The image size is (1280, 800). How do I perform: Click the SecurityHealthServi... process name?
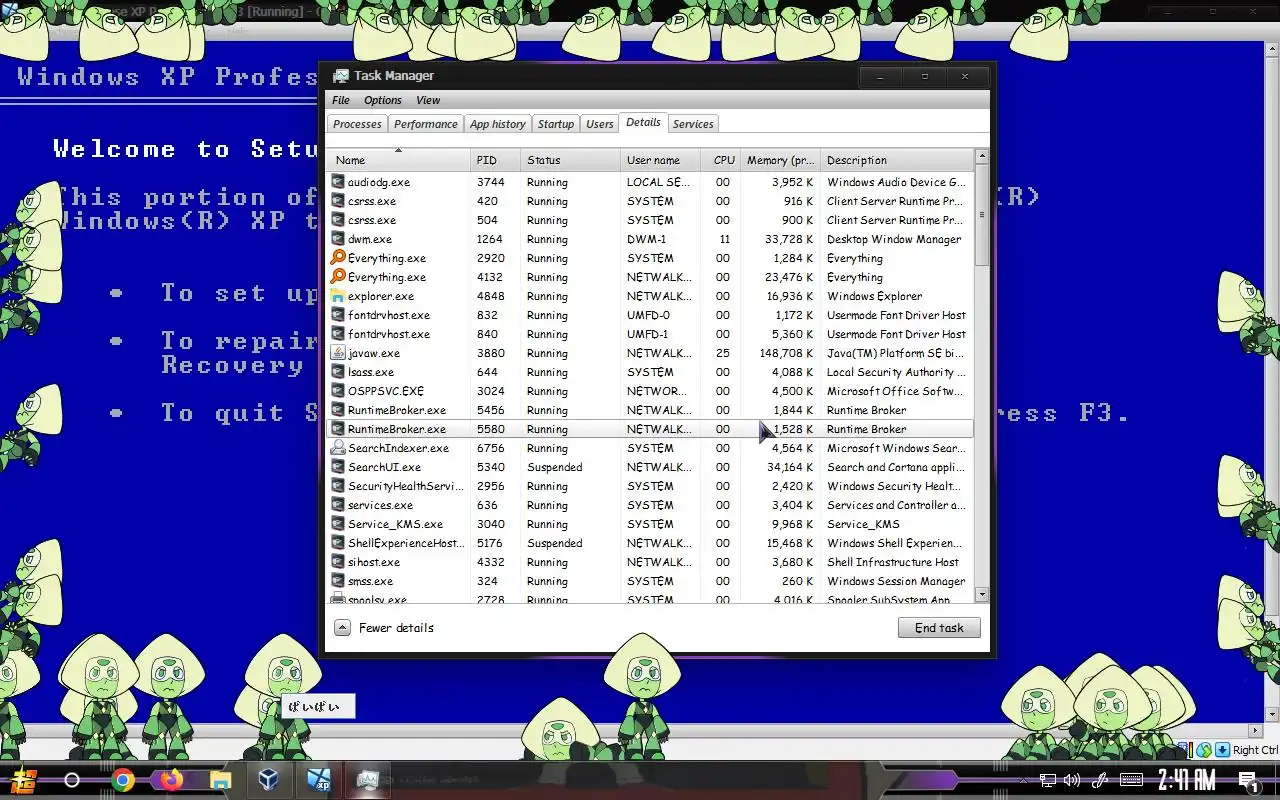405,486
